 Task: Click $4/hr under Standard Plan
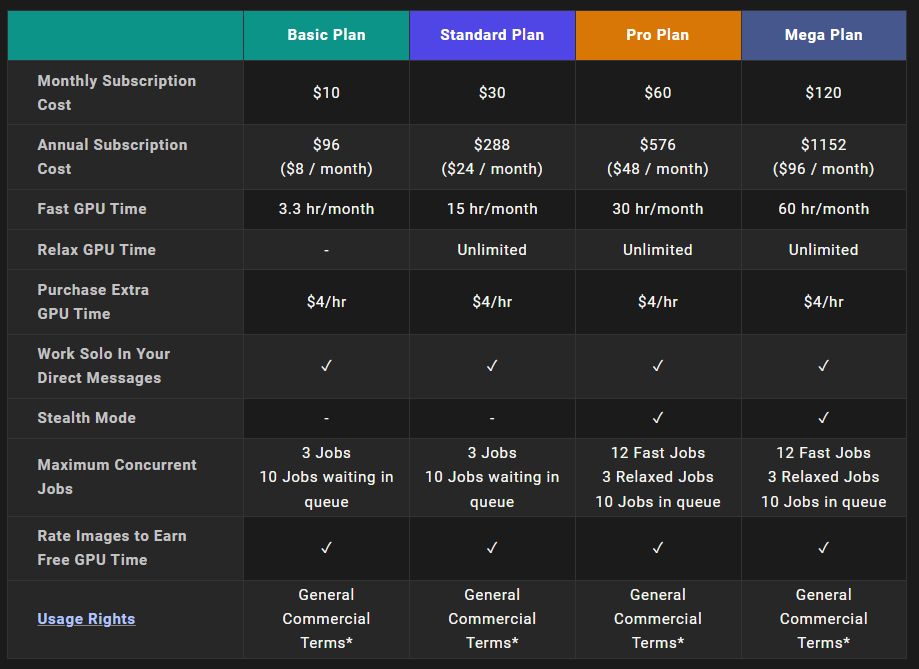coord(492,302)
